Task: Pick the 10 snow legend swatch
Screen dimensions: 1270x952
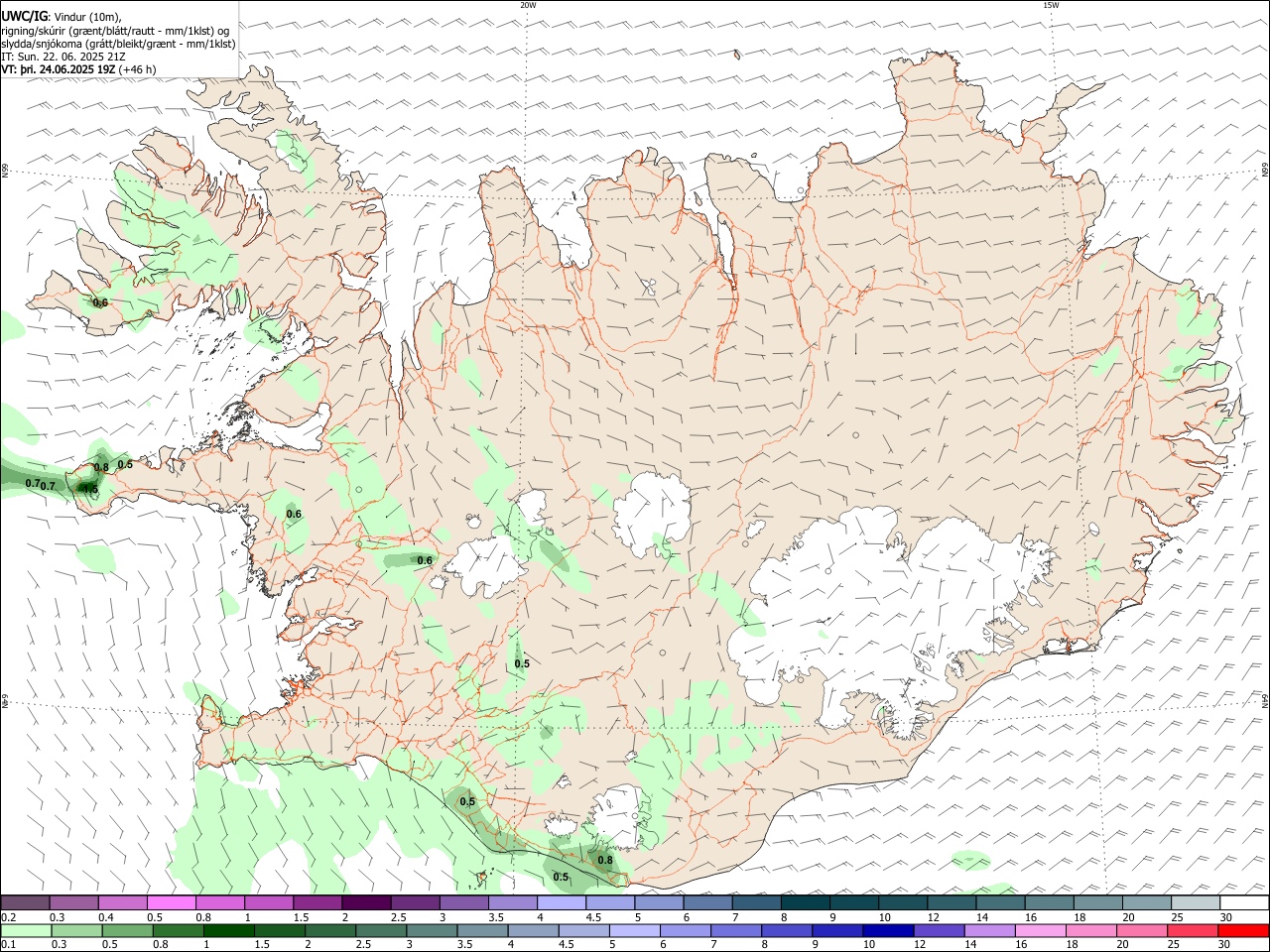Action: tap(903, 902)
